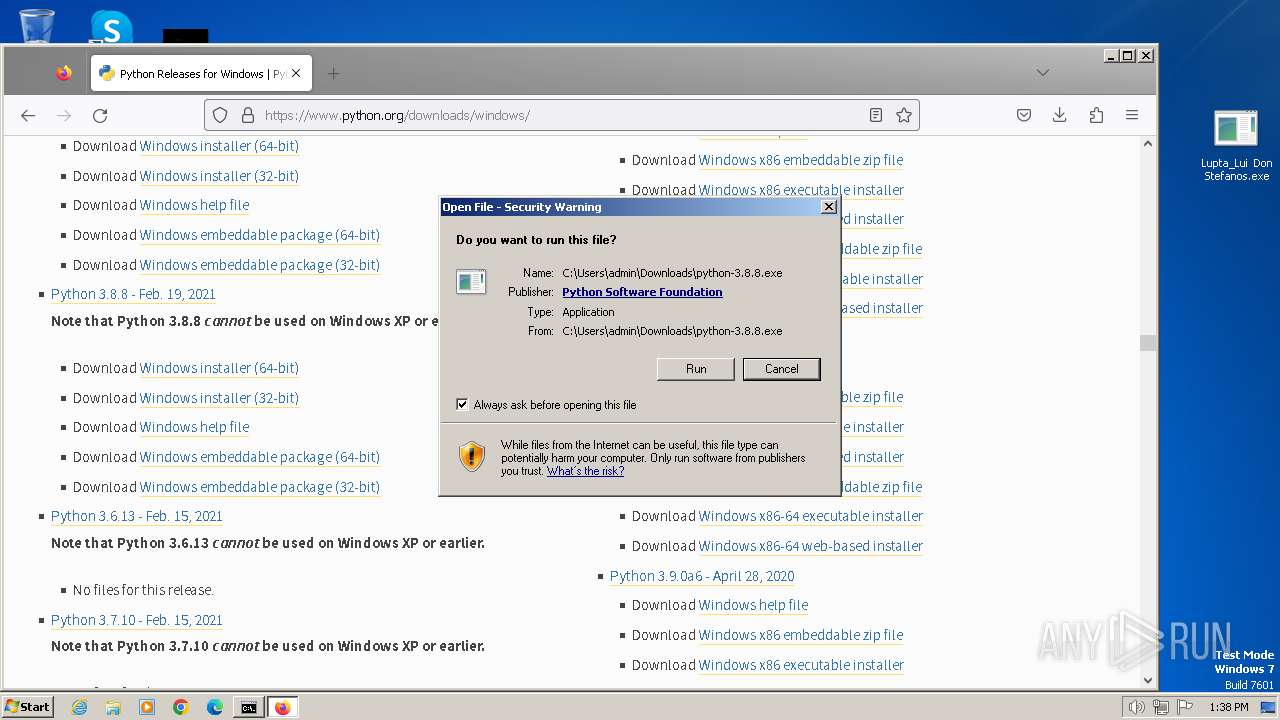1280x720 pixels.
Task: Click the scrollbar up arrow
Action: pos(1148,144)
